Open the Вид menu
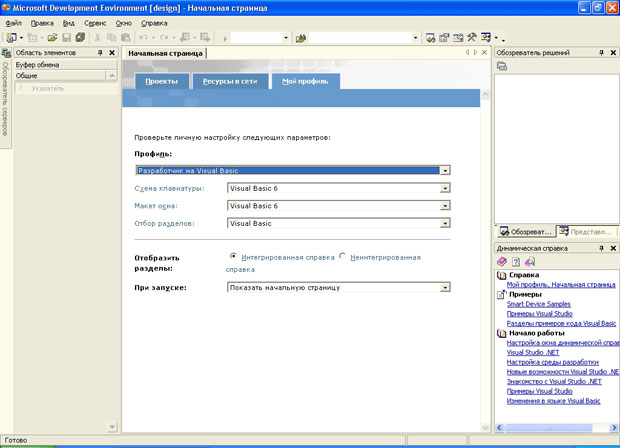The height and width of the screenshot is (448, 620). tap(69, 23)
